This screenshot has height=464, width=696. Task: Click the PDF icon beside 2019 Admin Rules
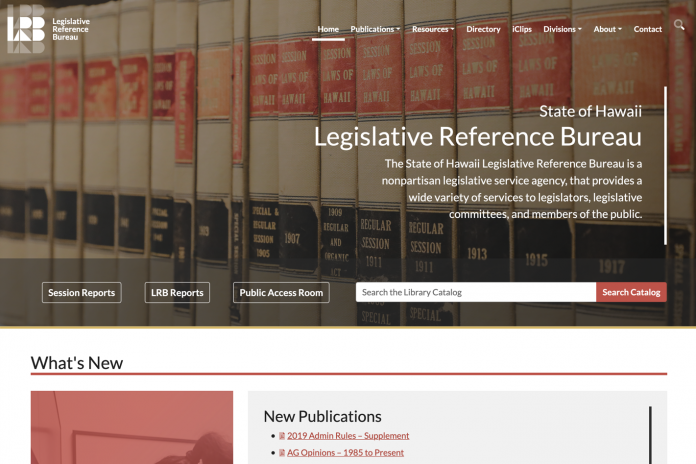[x=282, y=436]
